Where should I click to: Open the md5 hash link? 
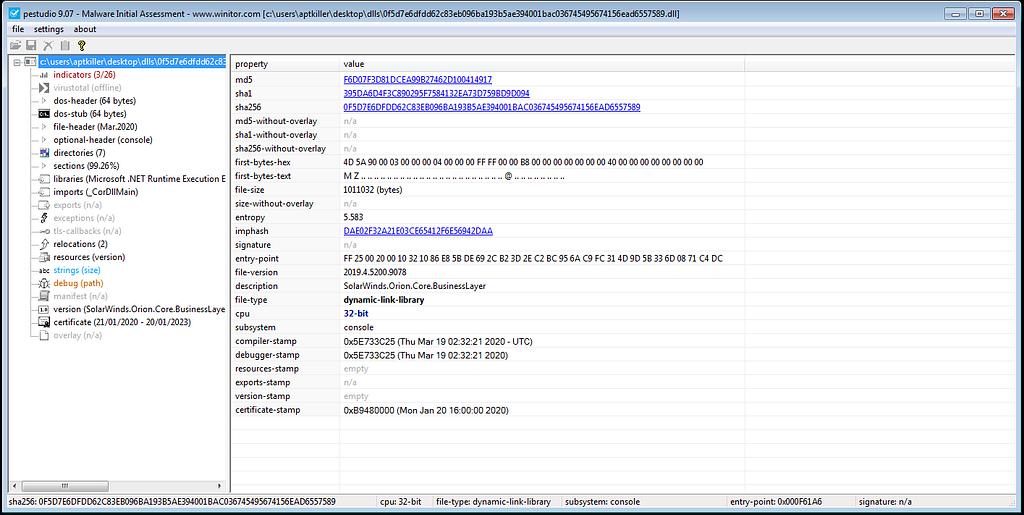417,80
